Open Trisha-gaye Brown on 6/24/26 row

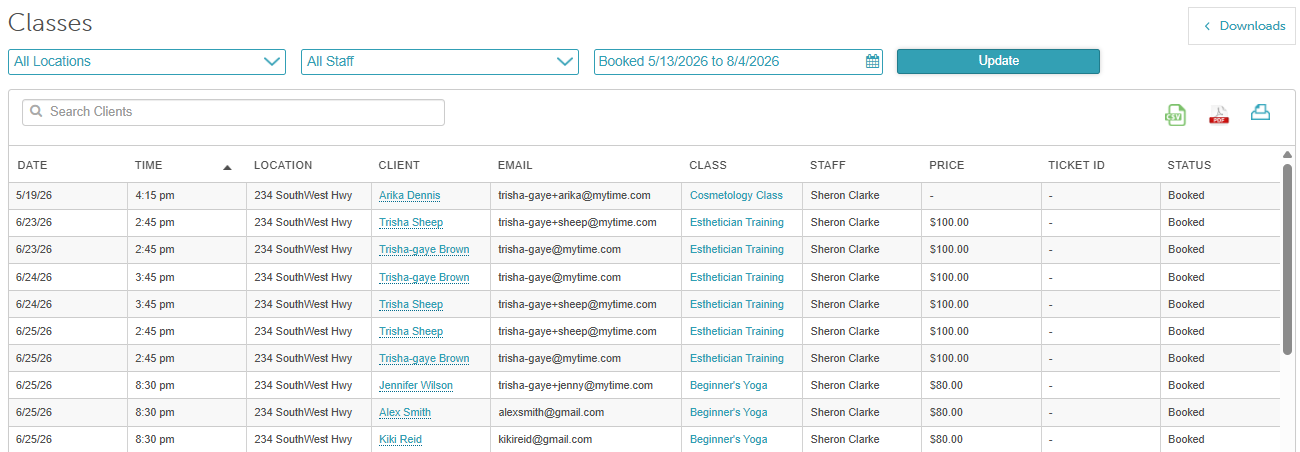pos(424,278)
